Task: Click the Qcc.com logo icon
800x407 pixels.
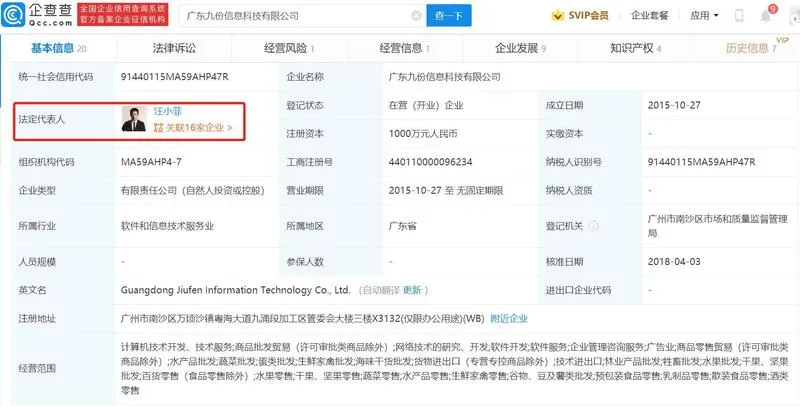Action: (13, 15)
